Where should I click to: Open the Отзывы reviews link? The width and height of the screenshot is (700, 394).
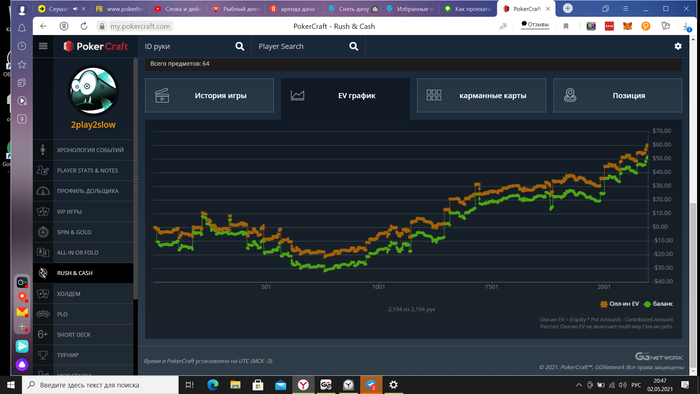pyautogui.click(x=535, y=25)
